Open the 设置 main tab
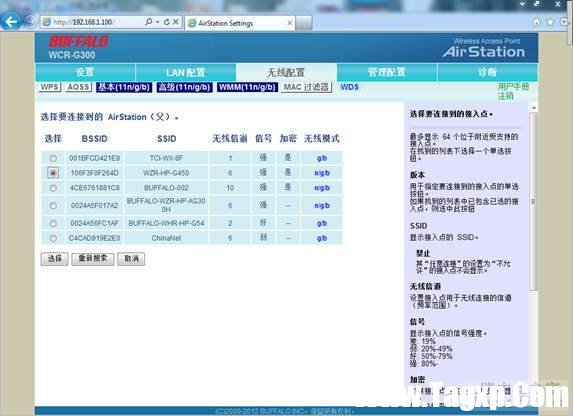The image size is (573, 416). tap(85, 72)
